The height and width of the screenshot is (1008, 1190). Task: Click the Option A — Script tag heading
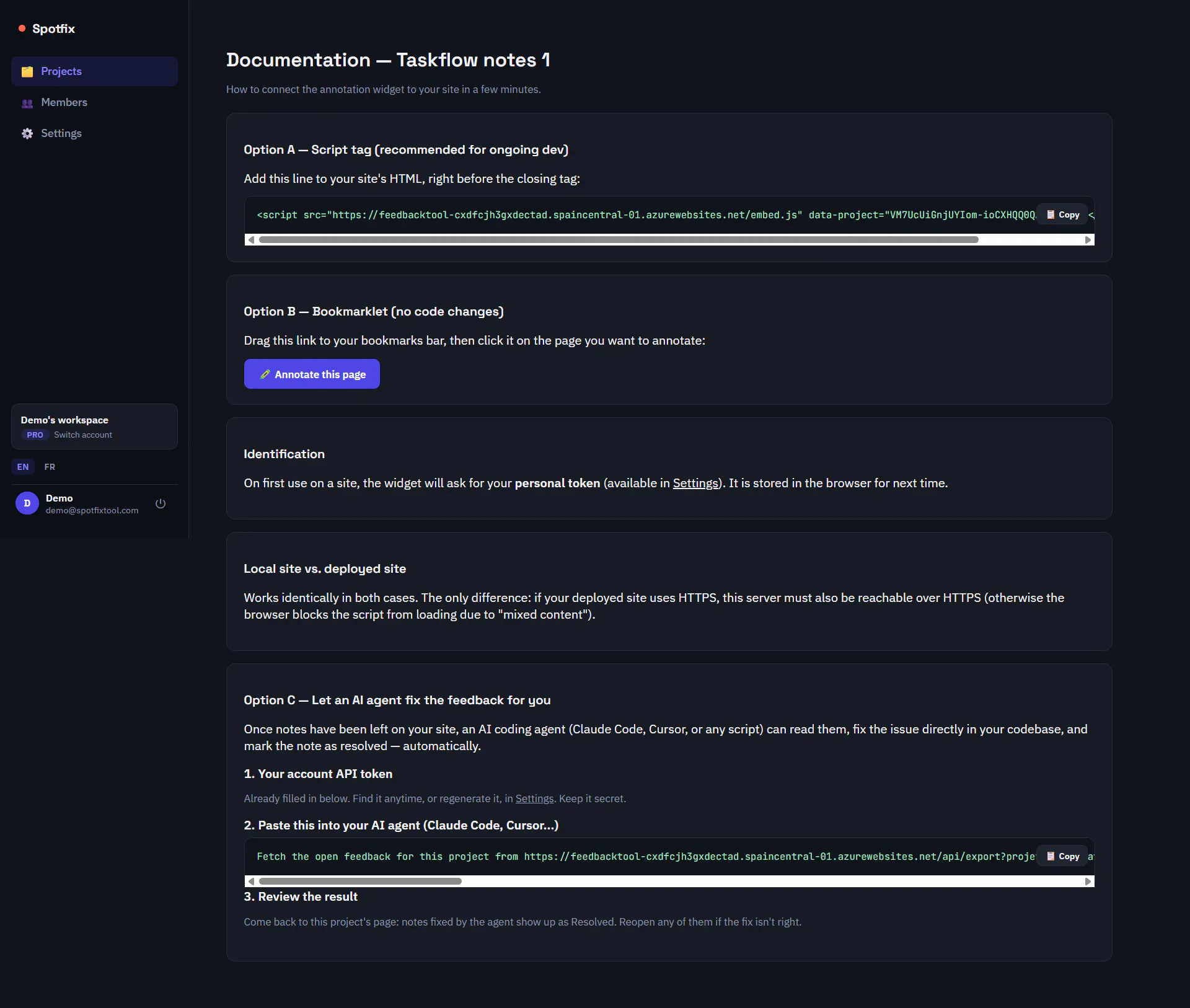(x=406, y=149)
